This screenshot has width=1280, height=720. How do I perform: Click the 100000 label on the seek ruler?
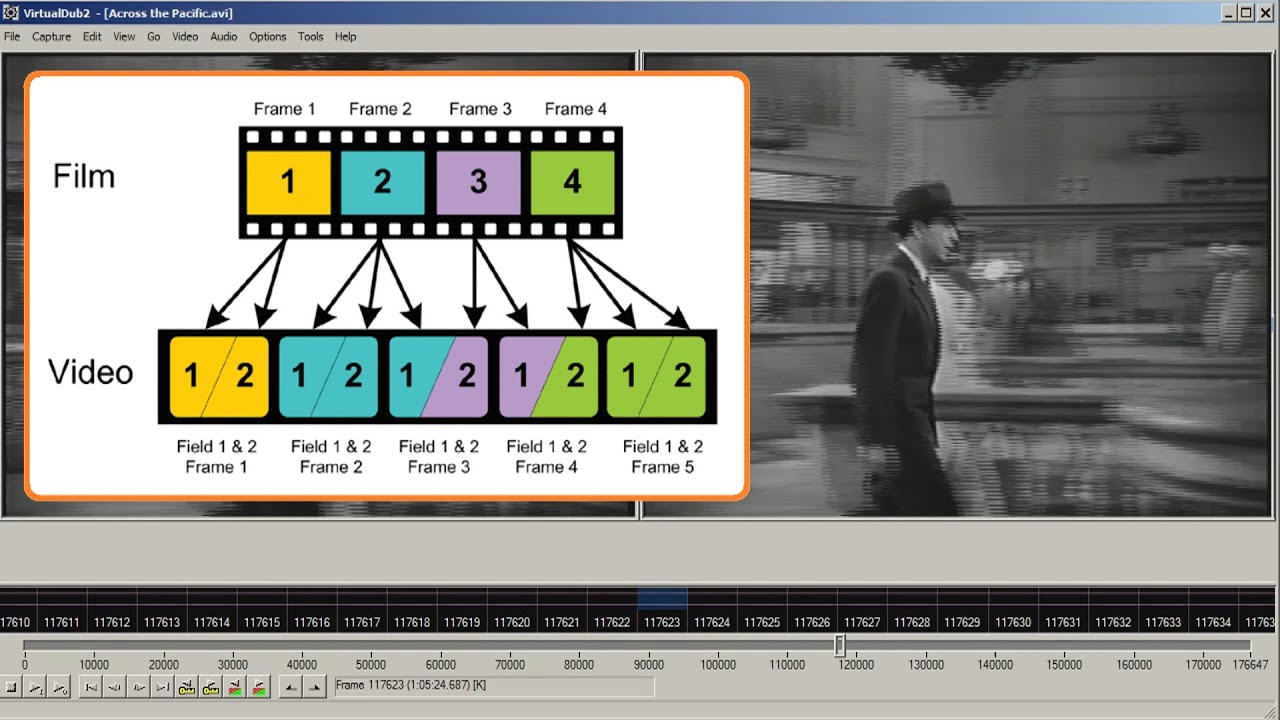[x=718, y=665]
